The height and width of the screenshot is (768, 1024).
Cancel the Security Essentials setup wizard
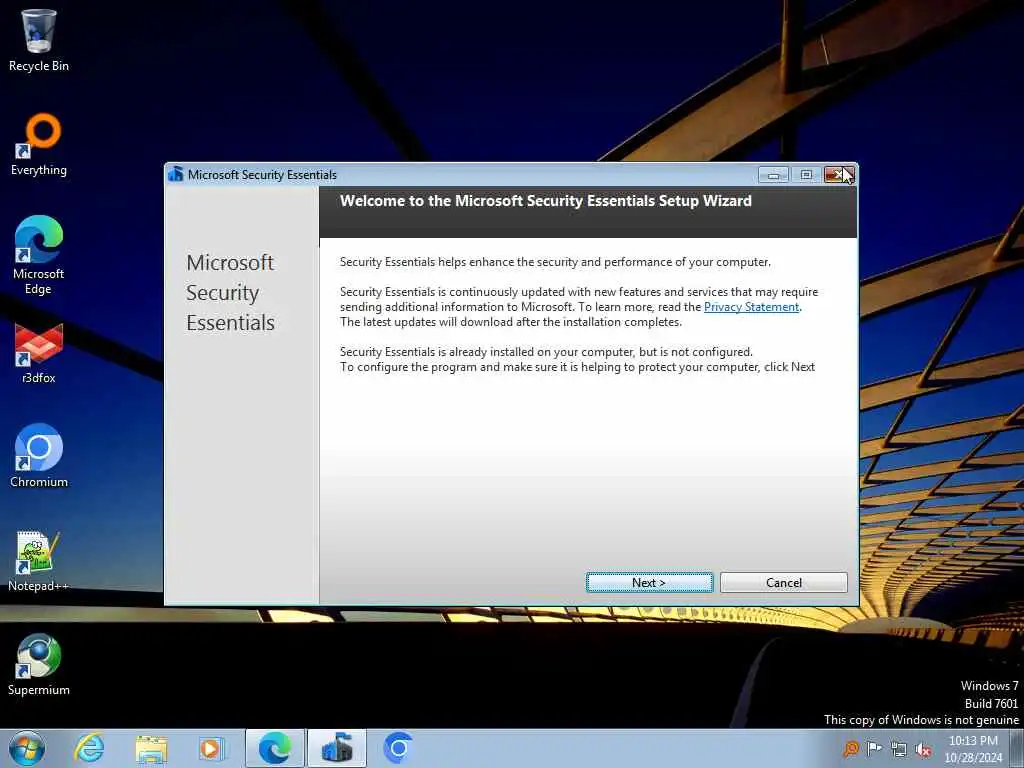pyautogui.click(x=784, y=583)
